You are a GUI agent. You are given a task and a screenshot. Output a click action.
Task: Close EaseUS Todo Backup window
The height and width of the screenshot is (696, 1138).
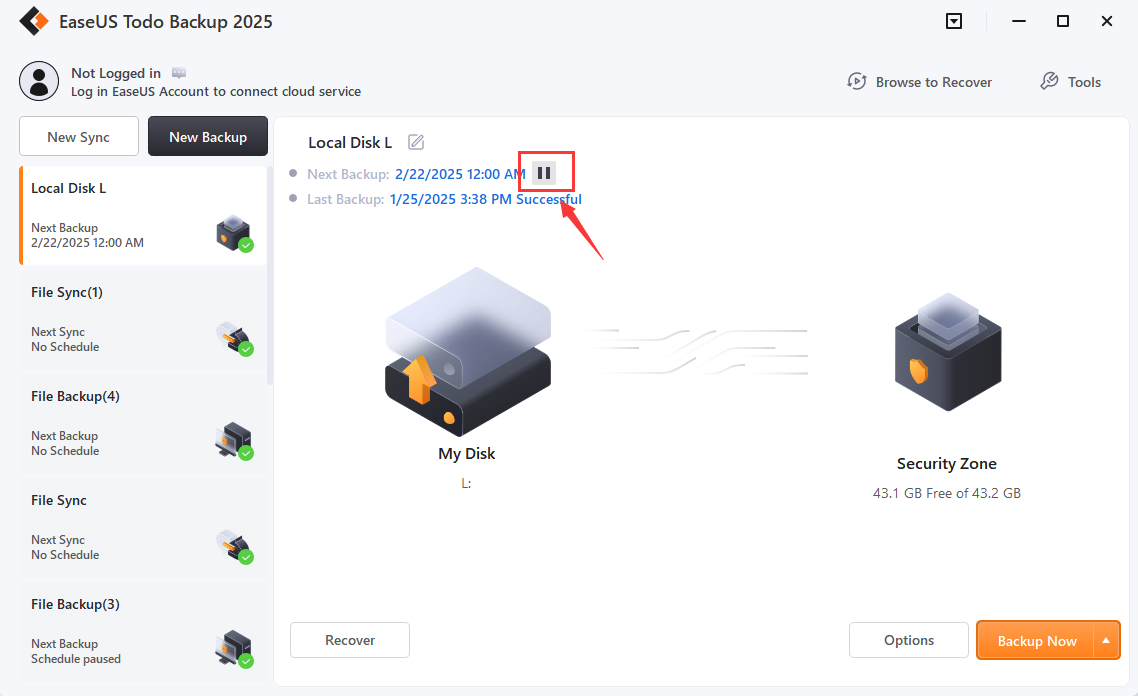coord(1107,21)
